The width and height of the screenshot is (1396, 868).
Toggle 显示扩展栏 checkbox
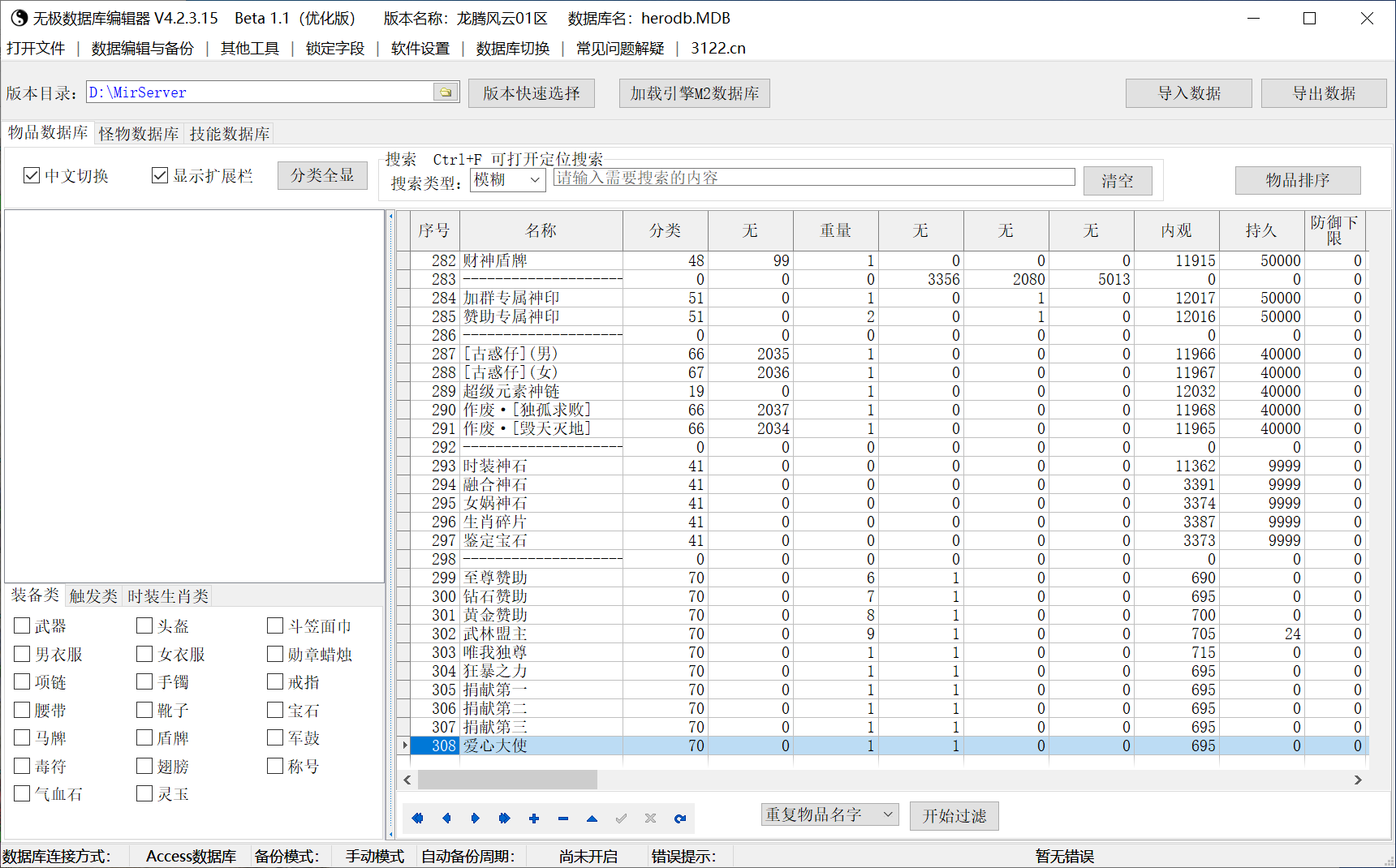[x=160, y=175]
